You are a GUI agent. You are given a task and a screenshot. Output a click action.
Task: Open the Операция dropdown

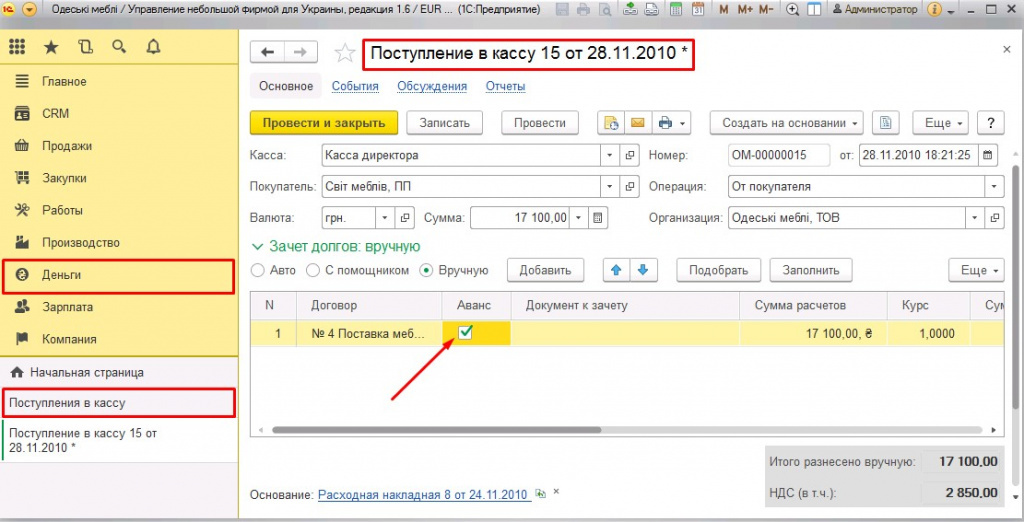tap(993, 186)
